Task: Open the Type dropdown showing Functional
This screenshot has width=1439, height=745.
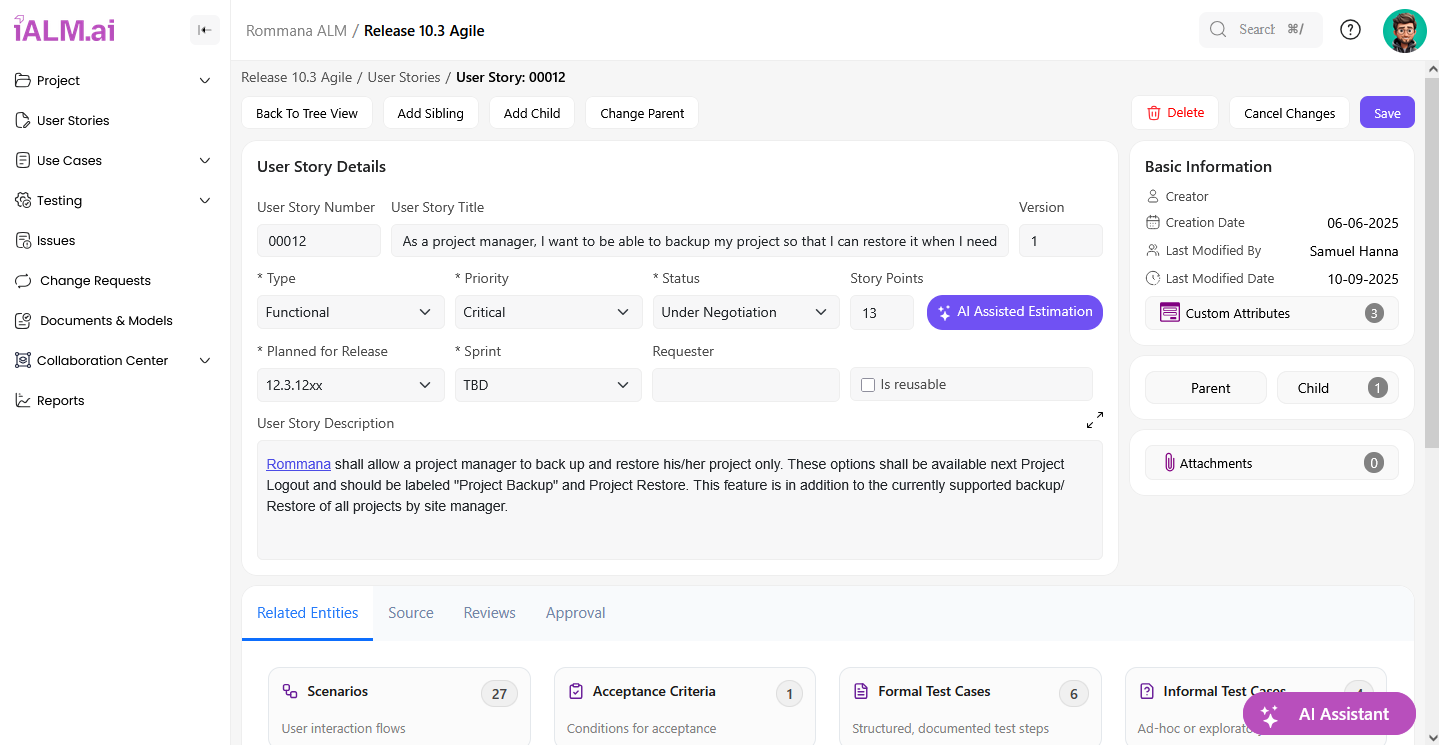Action: [x=350, y=312]
